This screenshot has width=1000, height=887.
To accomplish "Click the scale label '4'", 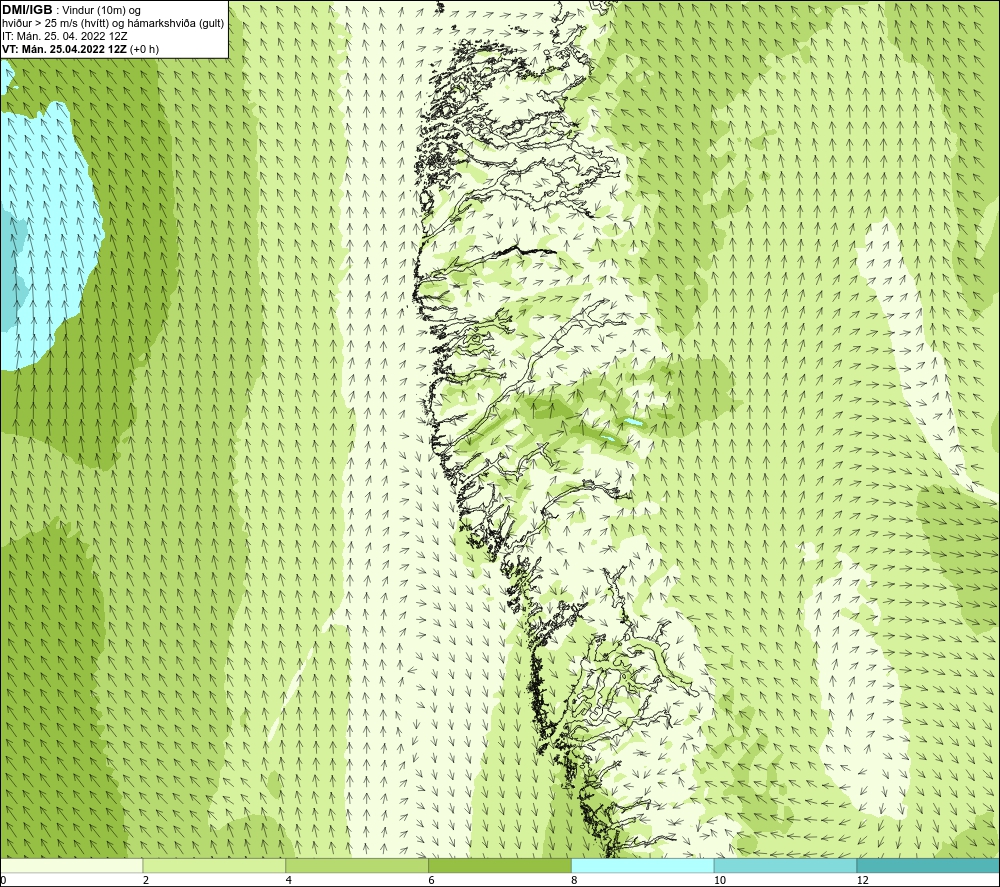I will (289, 881).
